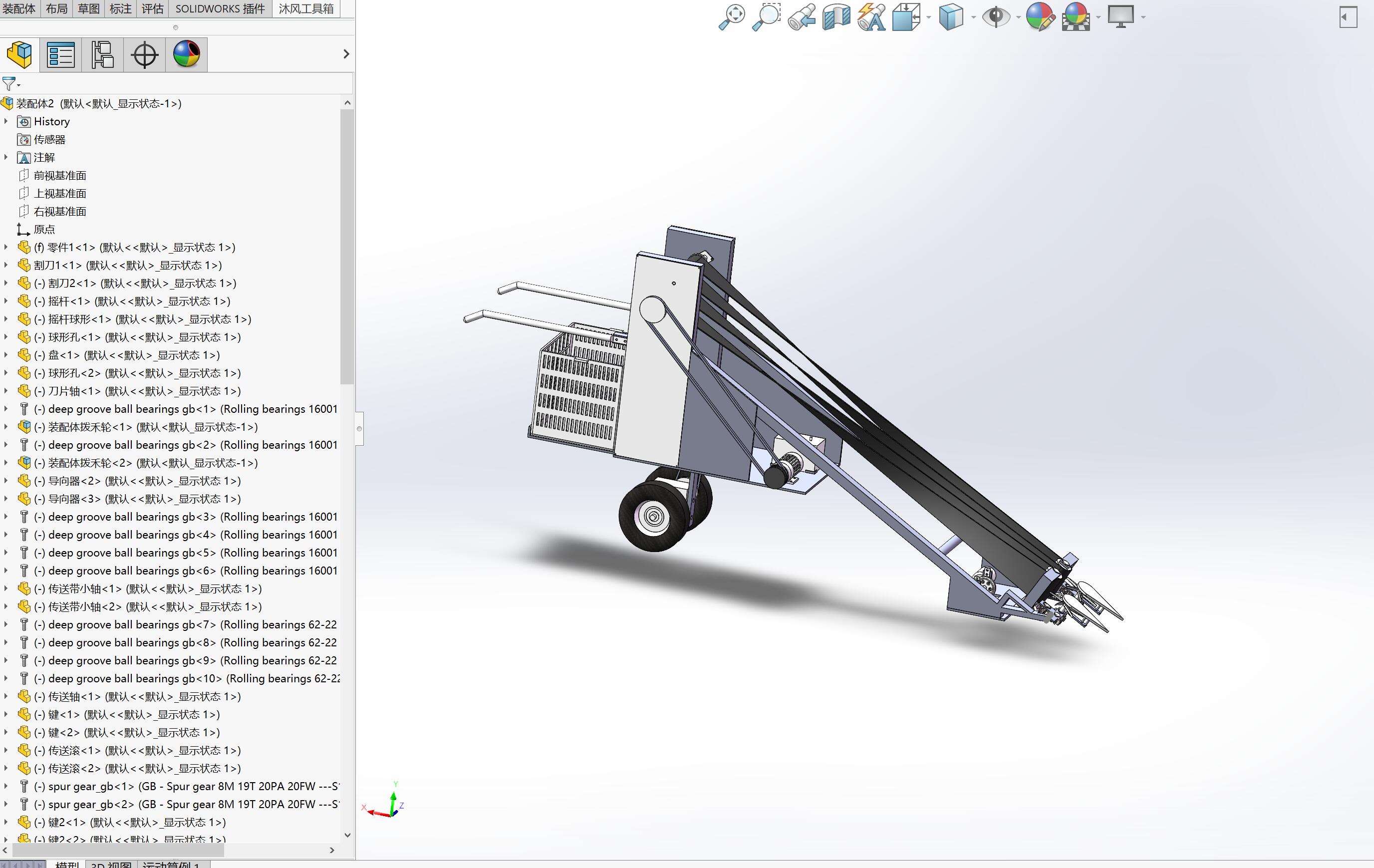The image size is (1374, 868).
Task: Switch to the ConfigurationManager panel icon
Action: click(x=102, y=54)
